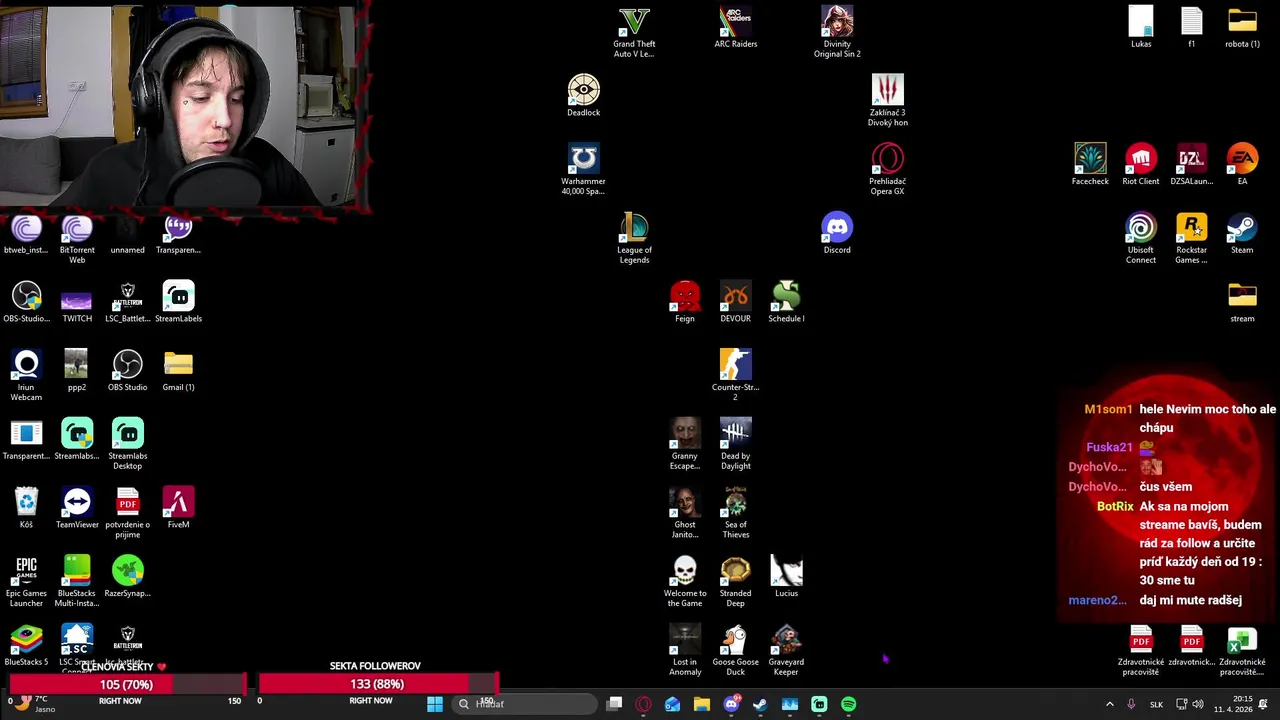Viewport: 1280px width, 720px height.
Task: Select Zaklínač 3 Divoký hon icon
Action: pyautogui.click(x=887, y=100)
